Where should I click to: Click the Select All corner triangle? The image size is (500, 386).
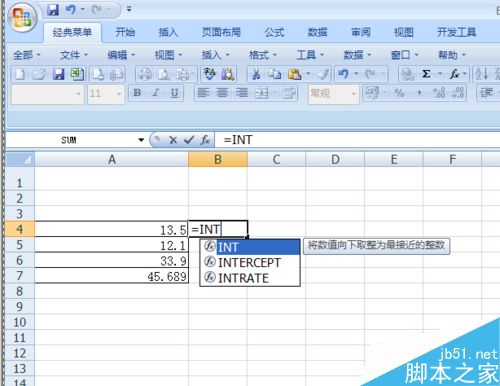pos(20,159)
